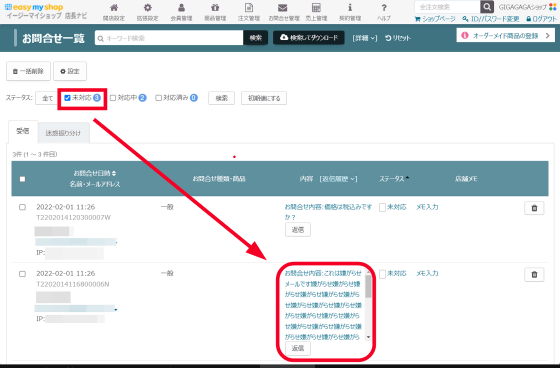The width and height of the screenshot is (560, 368).
Task: Click the 3件 (1～3 件目) result count
Action: tap(35, 154)
